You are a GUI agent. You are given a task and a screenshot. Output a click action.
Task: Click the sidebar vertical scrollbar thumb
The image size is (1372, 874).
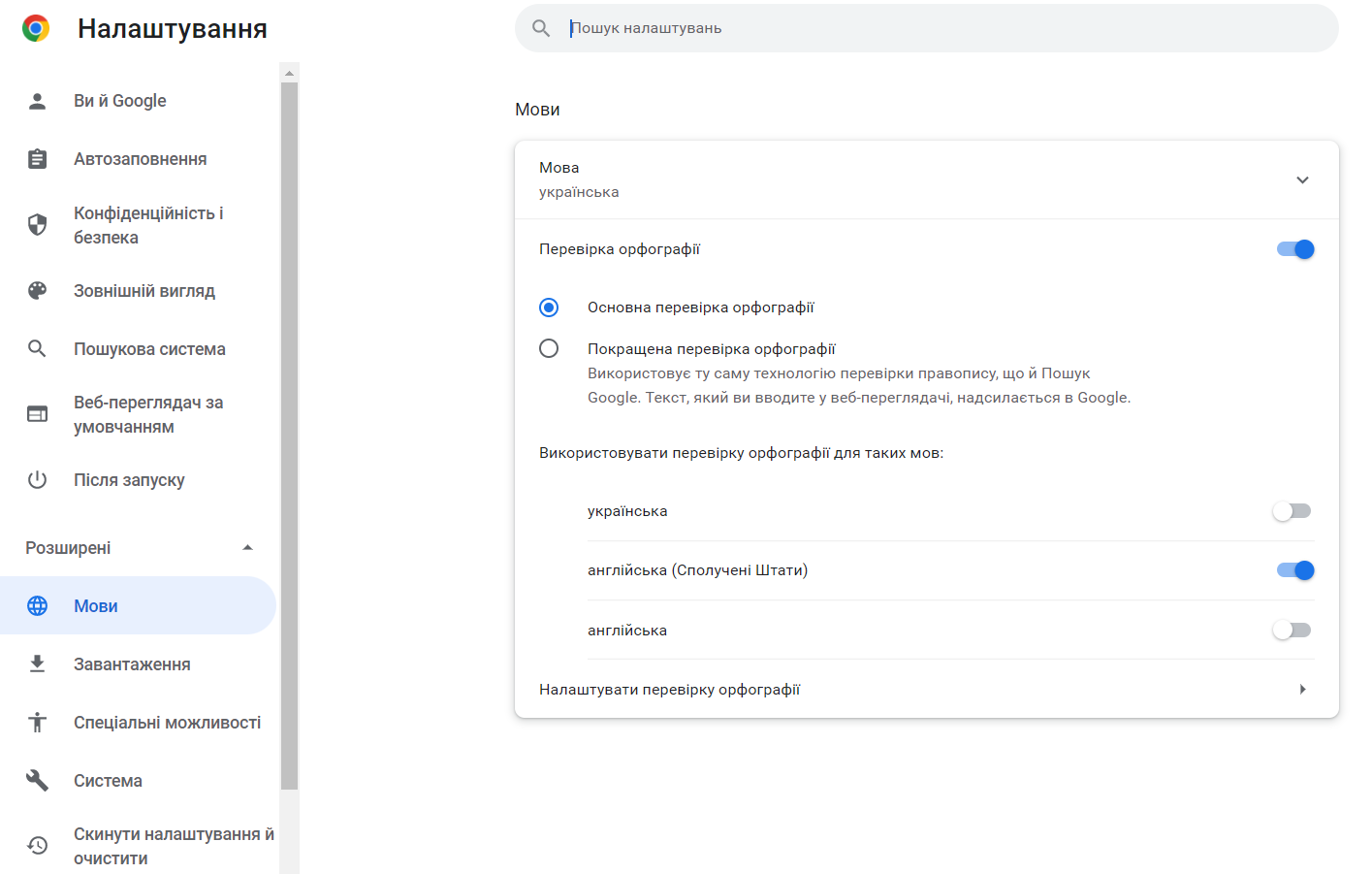tap(289, 436)
